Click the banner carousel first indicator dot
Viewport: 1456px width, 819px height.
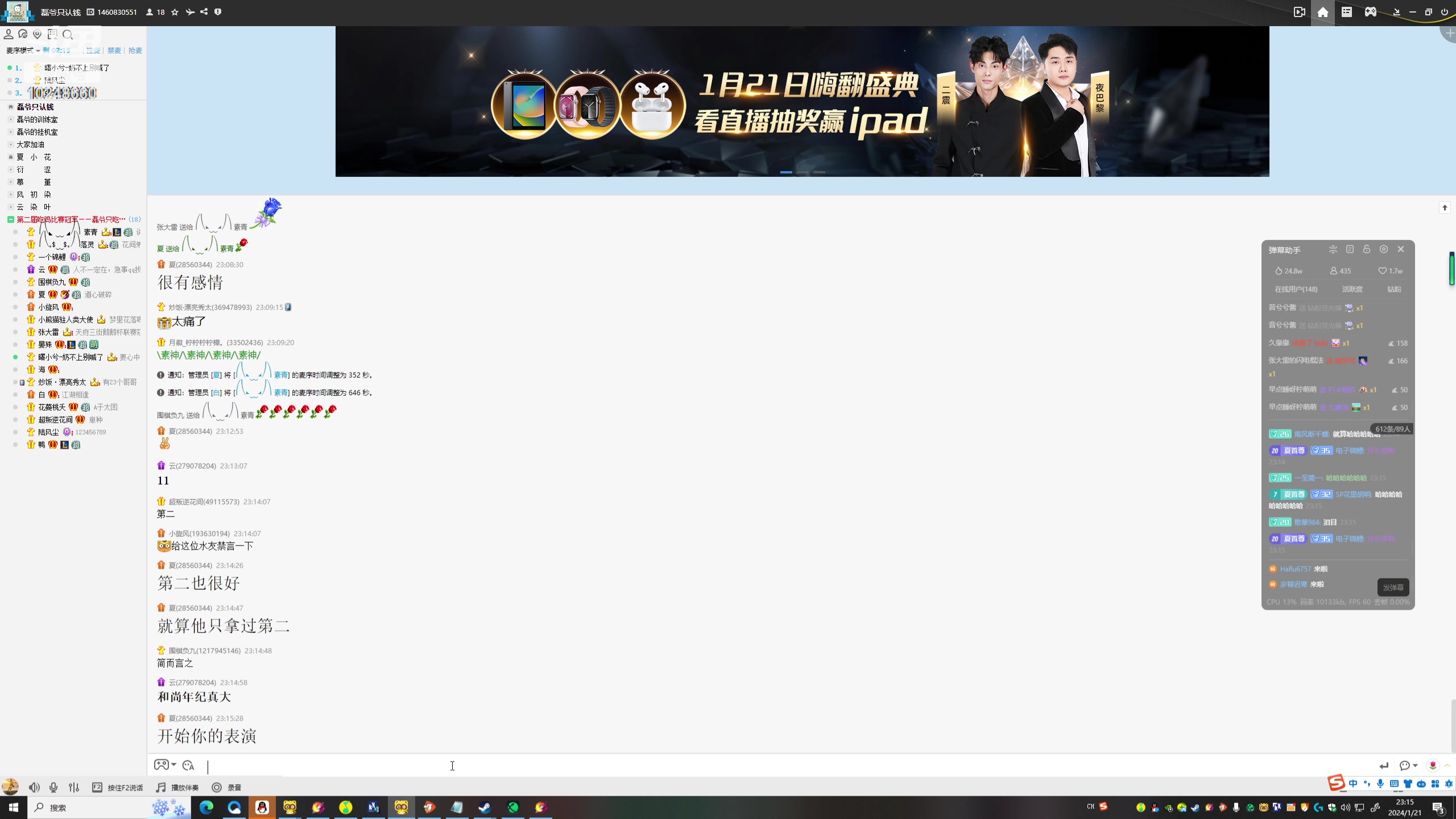pyautogui.click(x=786, y=172)
